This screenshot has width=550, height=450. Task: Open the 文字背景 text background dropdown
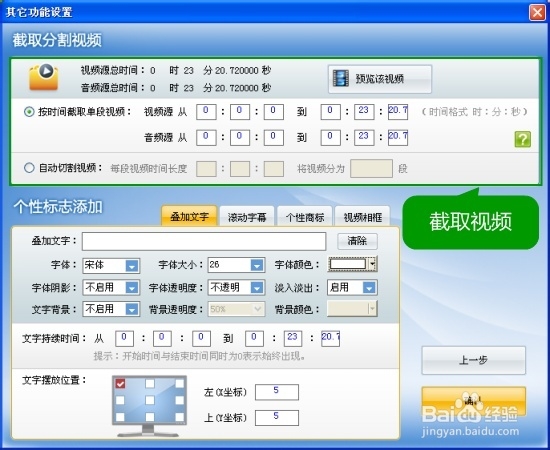(x=132, y=309)
